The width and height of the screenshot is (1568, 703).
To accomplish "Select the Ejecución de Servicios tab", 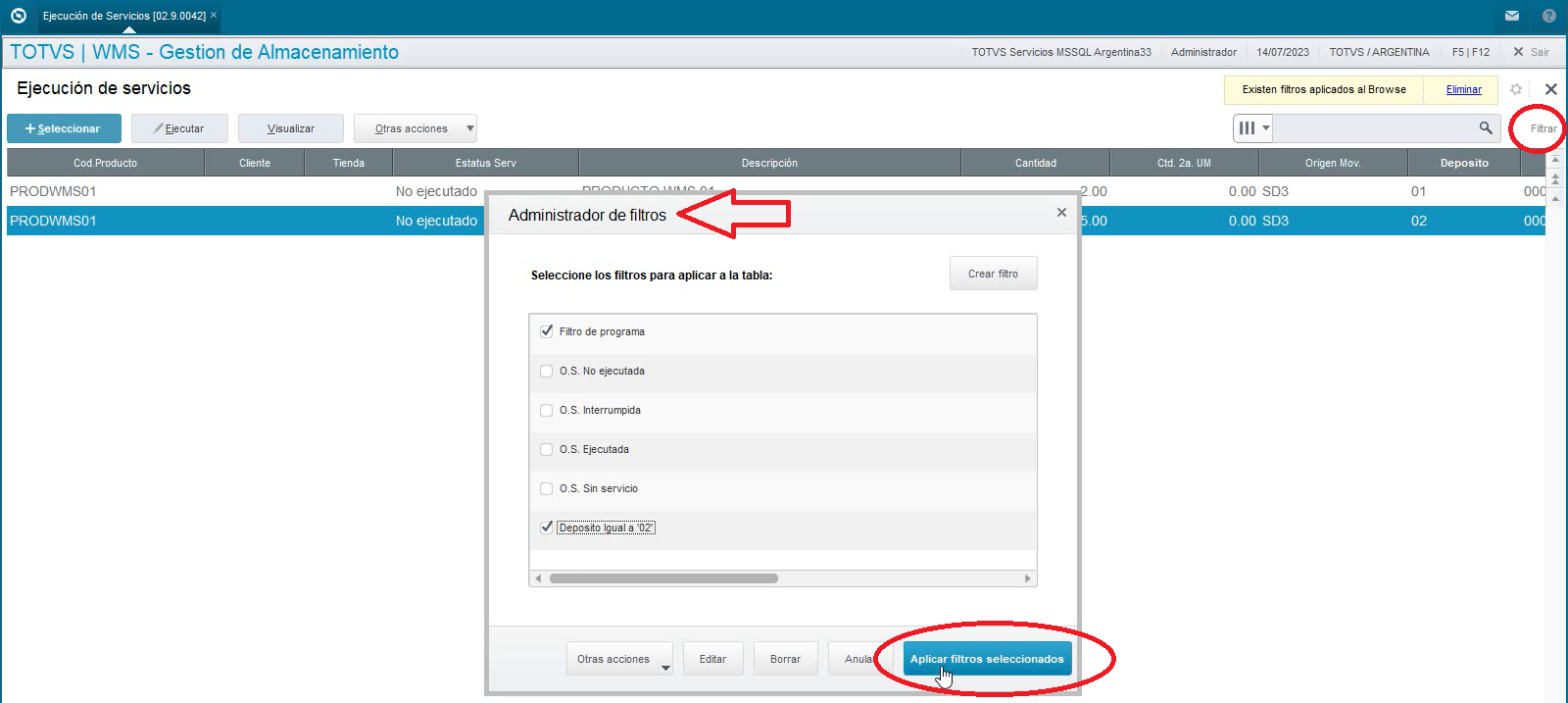I will pos(123,16).
